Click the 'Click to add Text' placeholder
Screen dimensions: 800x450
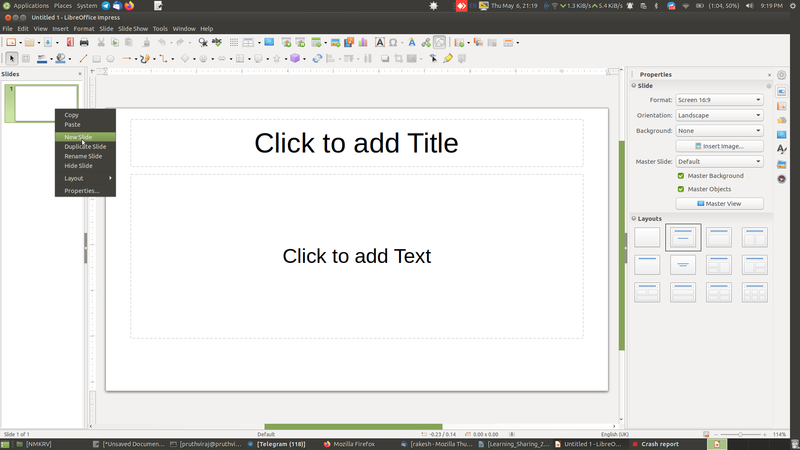357,256
